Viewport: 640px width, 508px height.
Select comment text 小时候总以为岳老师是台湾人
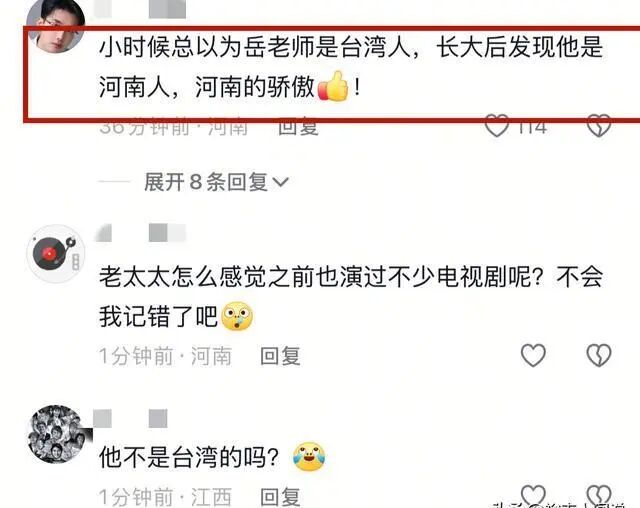[x=254, y=47]
